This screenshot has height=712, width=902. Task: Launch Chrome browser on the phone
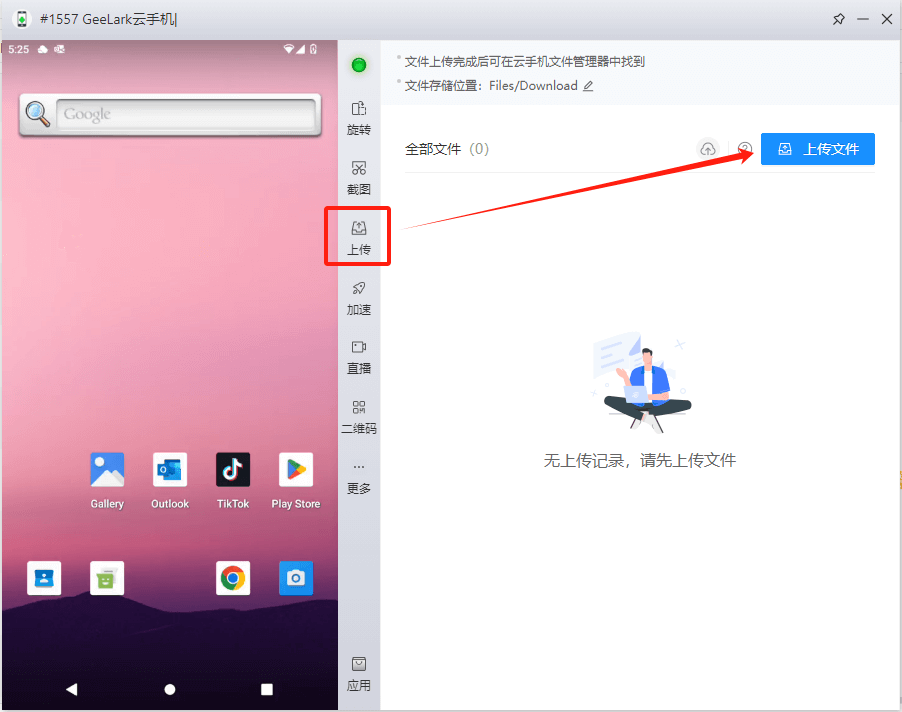tap(233, 578)
